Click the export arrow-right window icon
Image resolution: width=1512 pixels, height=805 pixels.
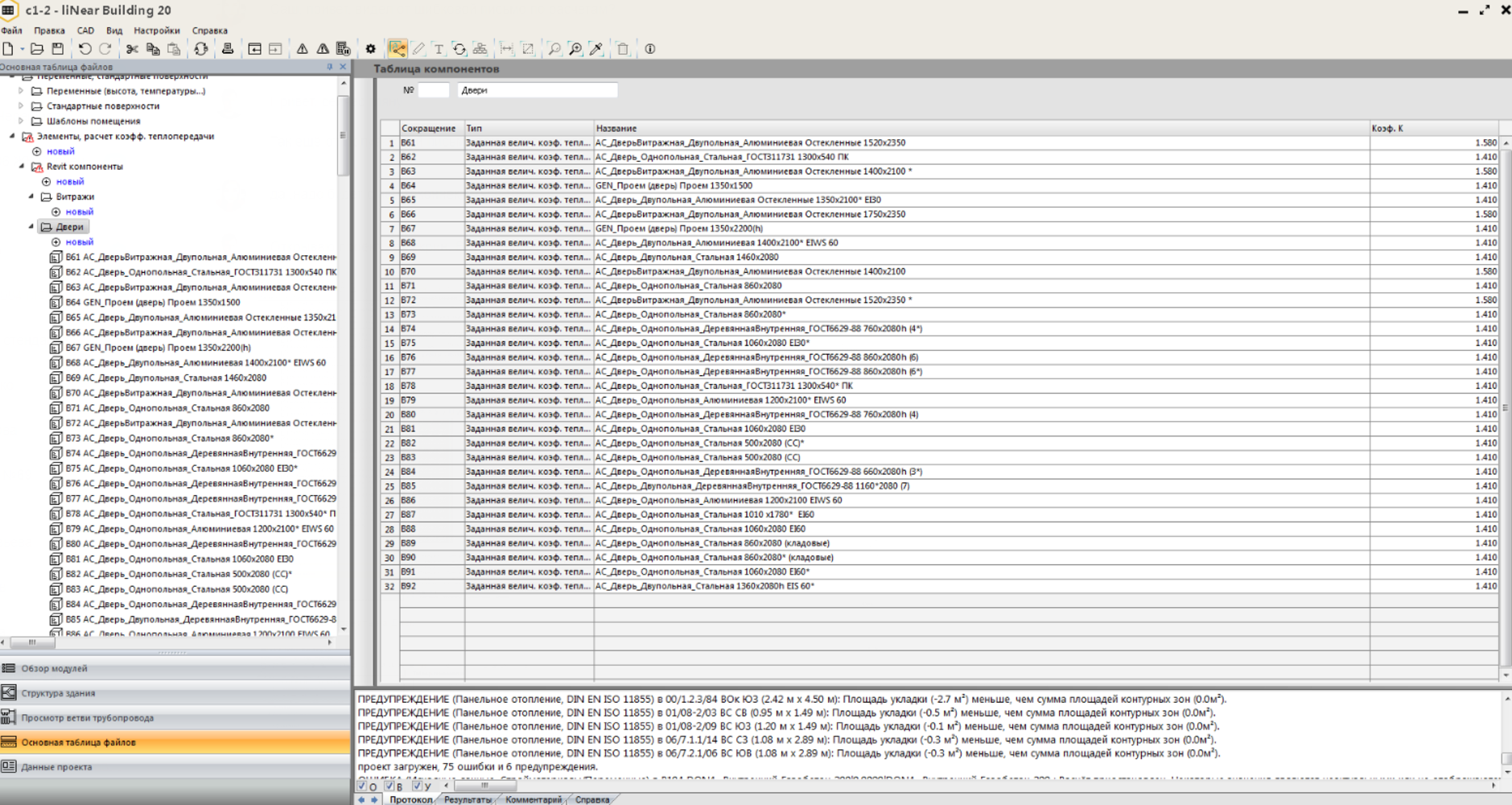275,49
